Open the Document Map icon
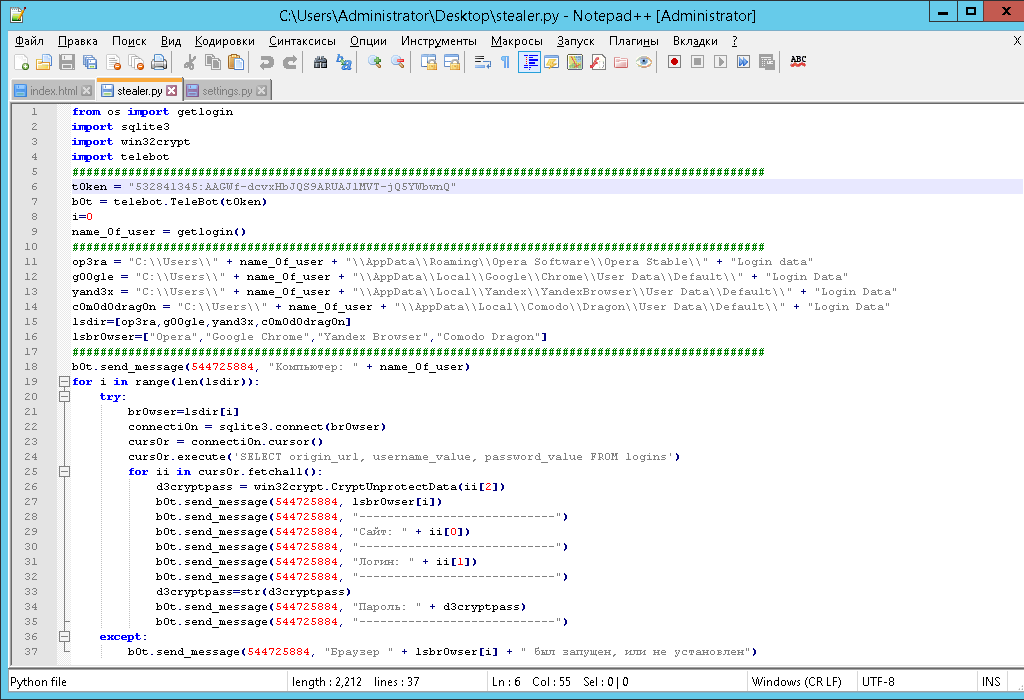1024x700 pixels. pos(575,62)
